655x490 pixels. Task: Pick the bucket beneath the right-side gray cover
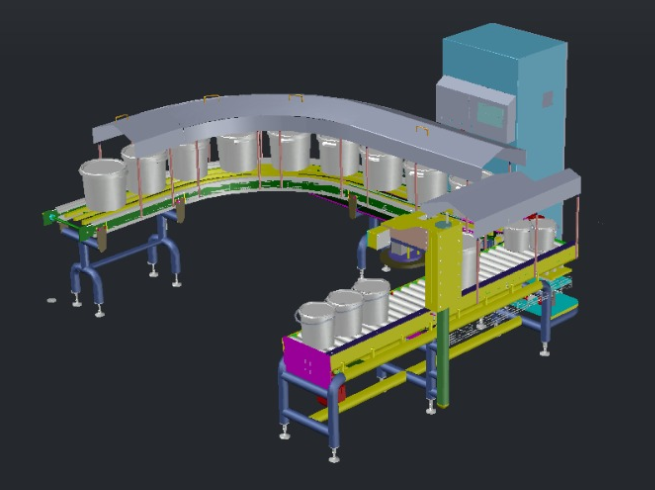523,236
